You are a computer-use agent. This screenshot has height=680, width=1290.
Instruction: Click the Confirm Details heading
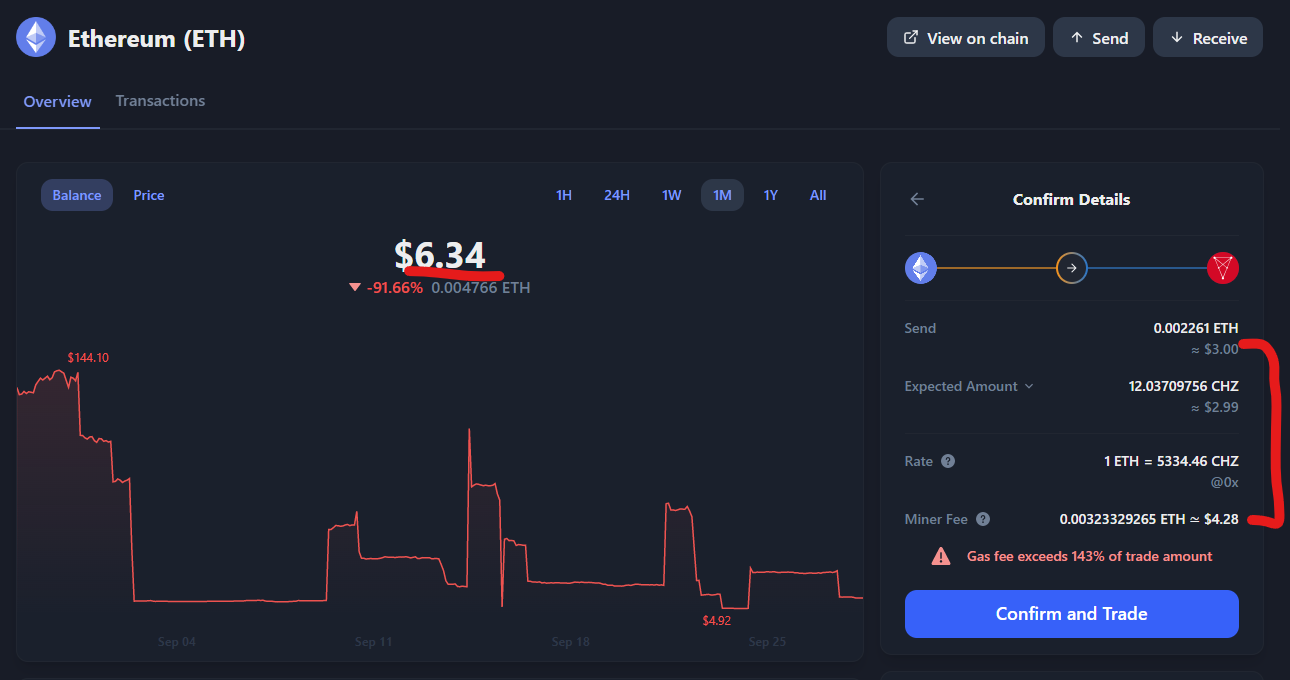tap(1071, 199)
